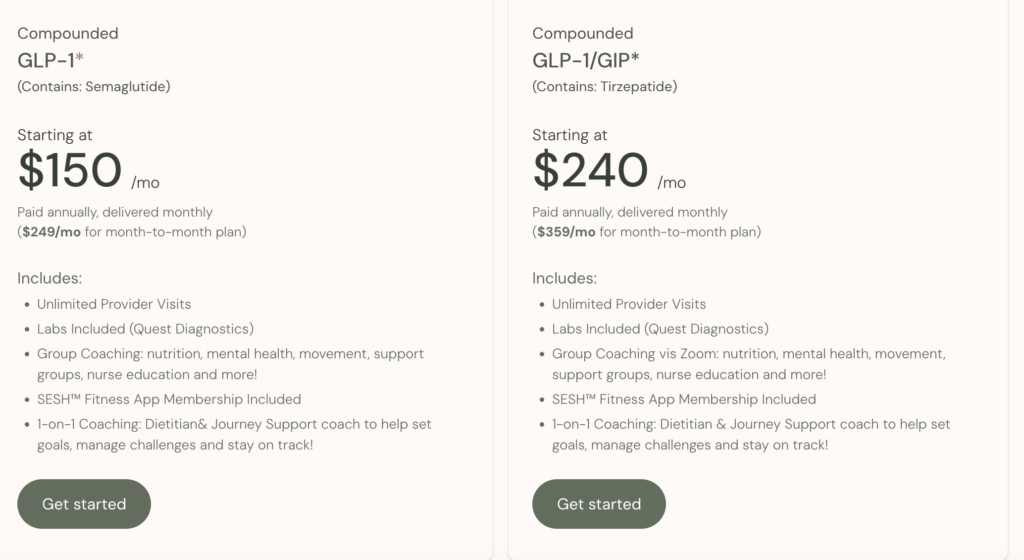Viewport: 1024px width, 560px height.
Task: Click the Contains: Tirzepatide note
Action: 605,87
